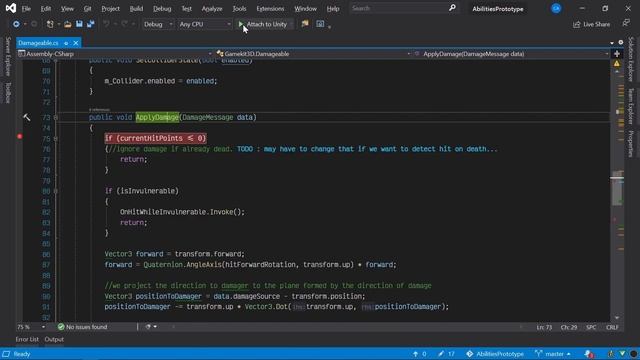Open the View menu
640x360 pixels.
67,9
